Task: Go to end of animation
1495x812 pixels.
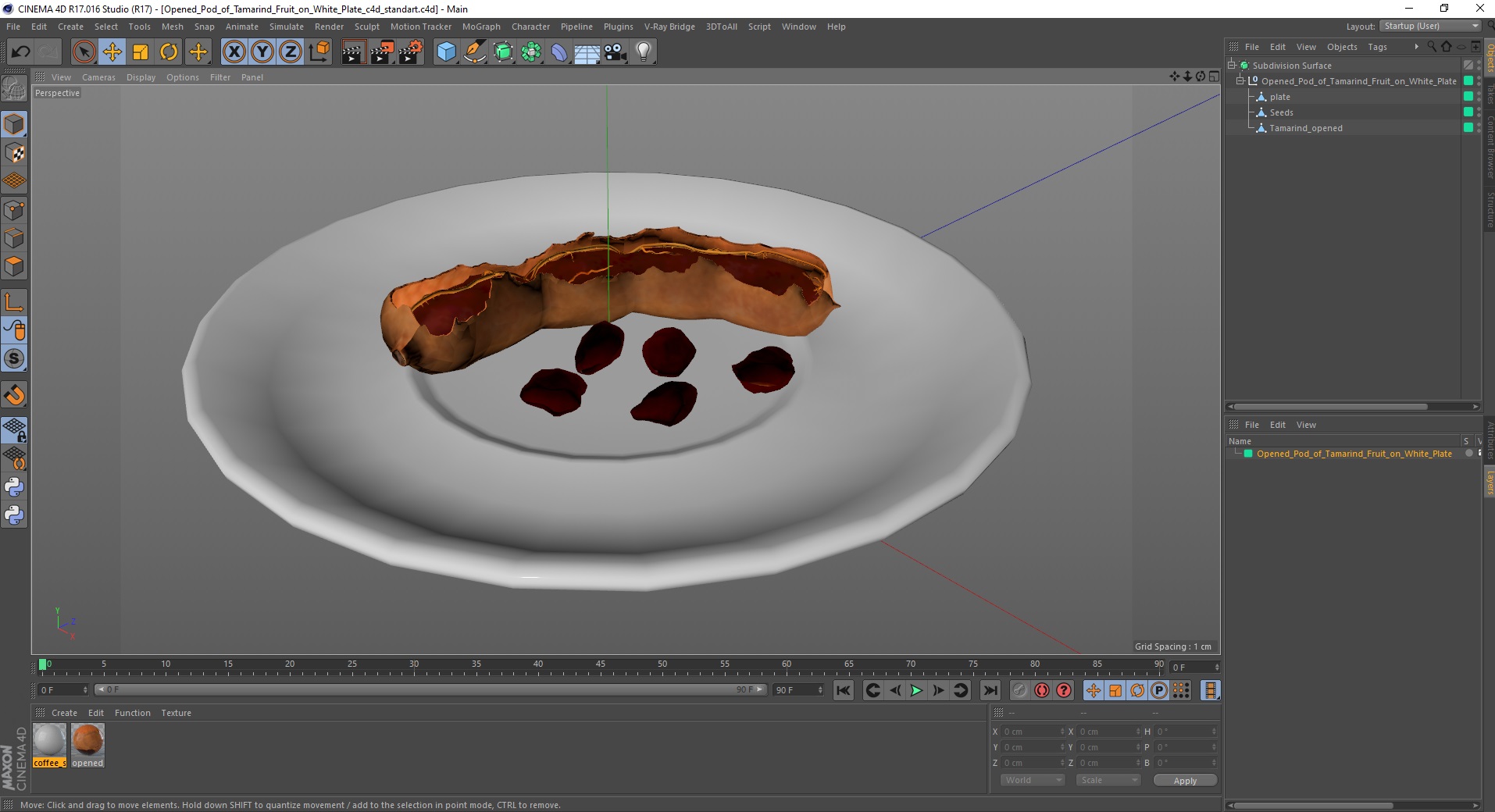Action: (990, 690)
